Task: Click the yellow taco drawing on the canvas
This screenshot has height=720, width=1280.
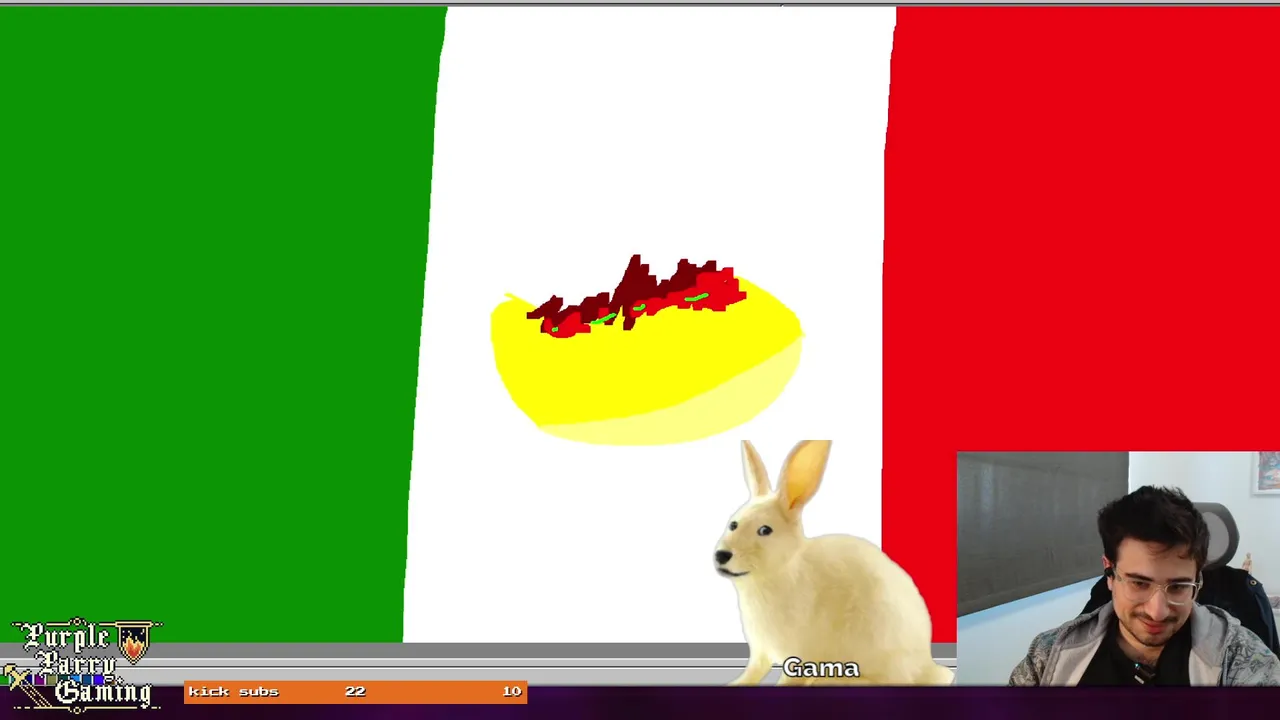Action: click(x=646, y=352)
